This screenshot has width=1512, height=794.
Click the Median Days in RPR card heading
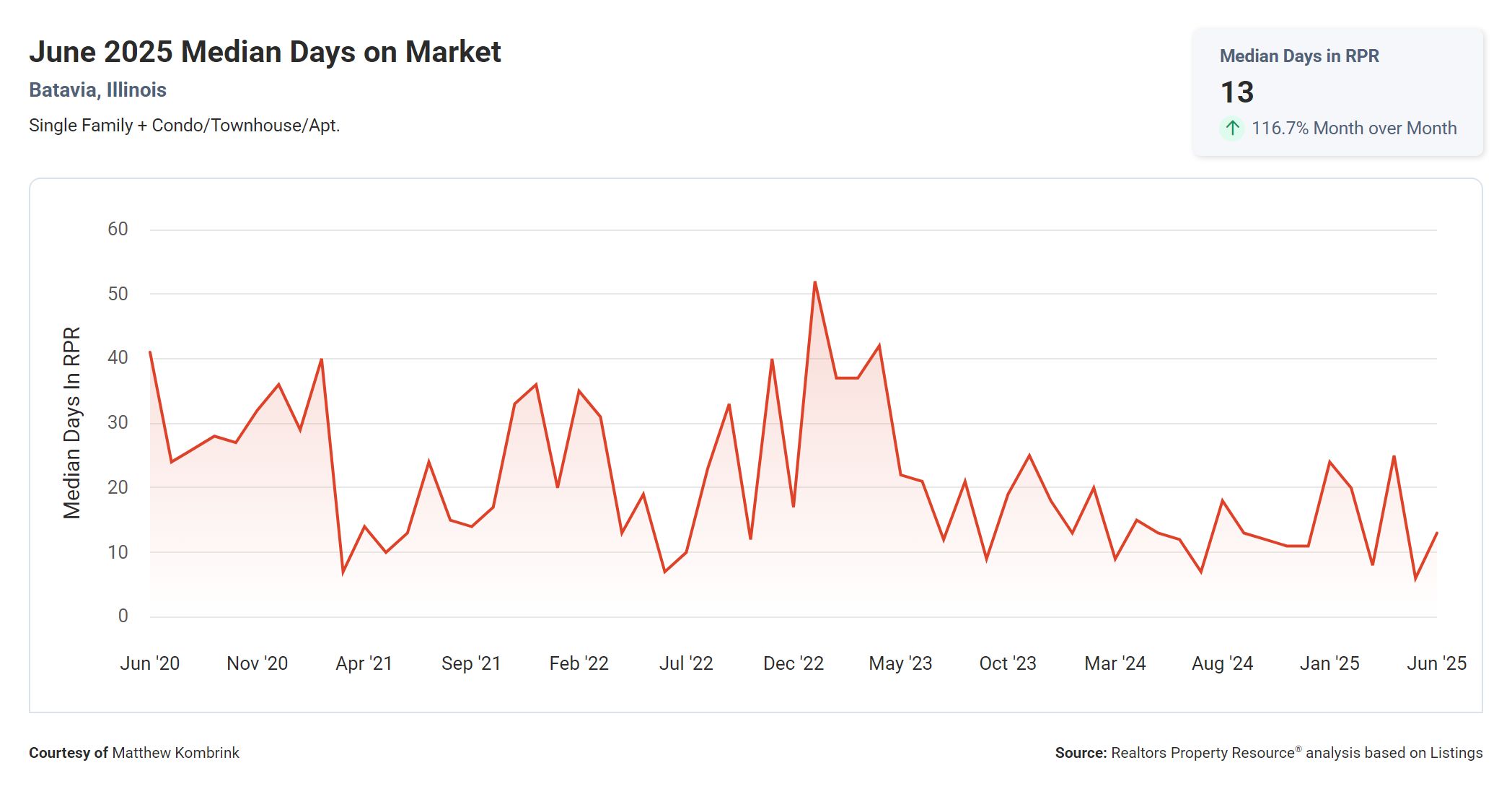[1298, 56]
